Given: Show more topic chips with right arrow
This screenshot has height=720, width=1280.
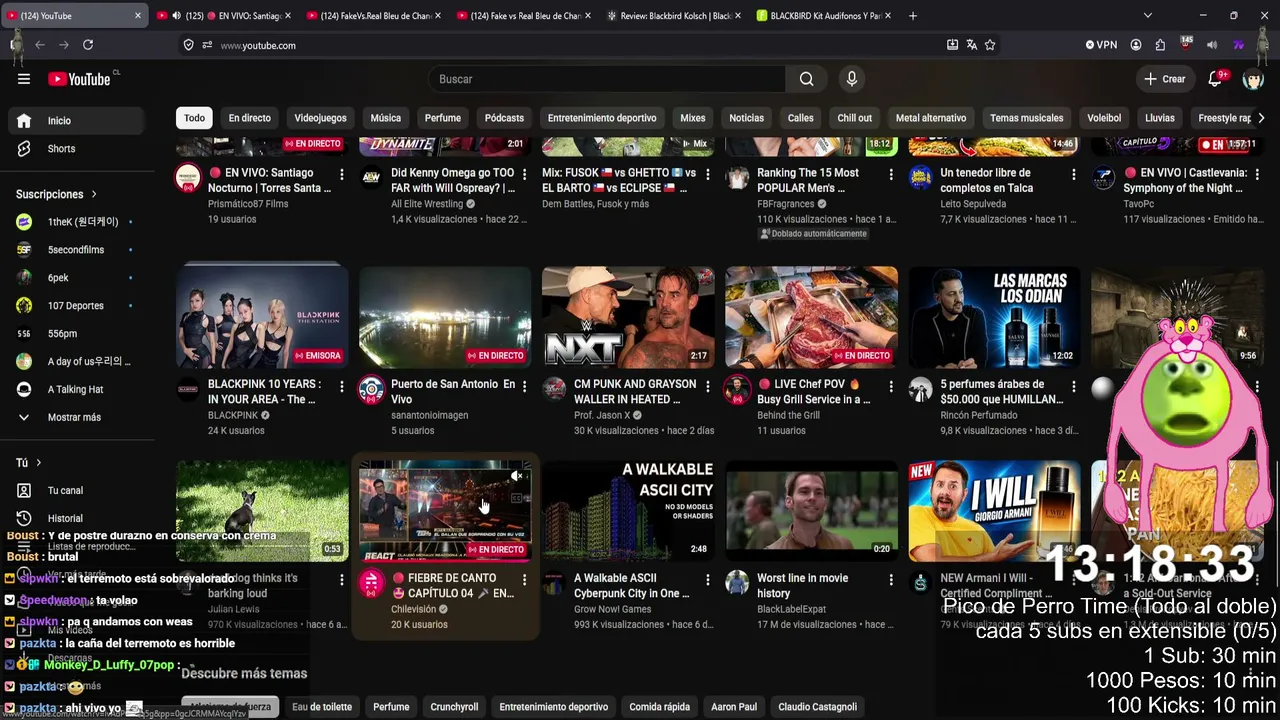Looking at the screenshot, I should coord(1261,118).
